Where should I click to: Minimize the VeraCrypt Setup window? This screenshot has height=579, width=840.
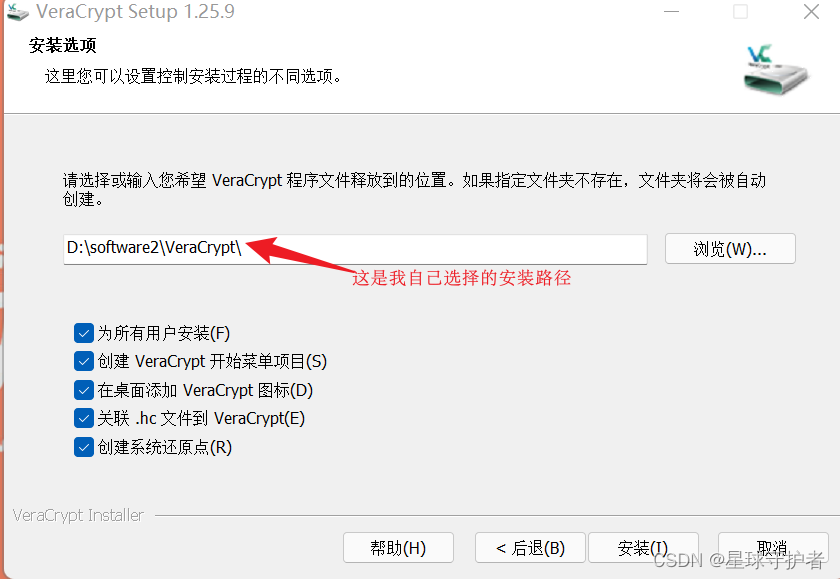click(671, 11)
